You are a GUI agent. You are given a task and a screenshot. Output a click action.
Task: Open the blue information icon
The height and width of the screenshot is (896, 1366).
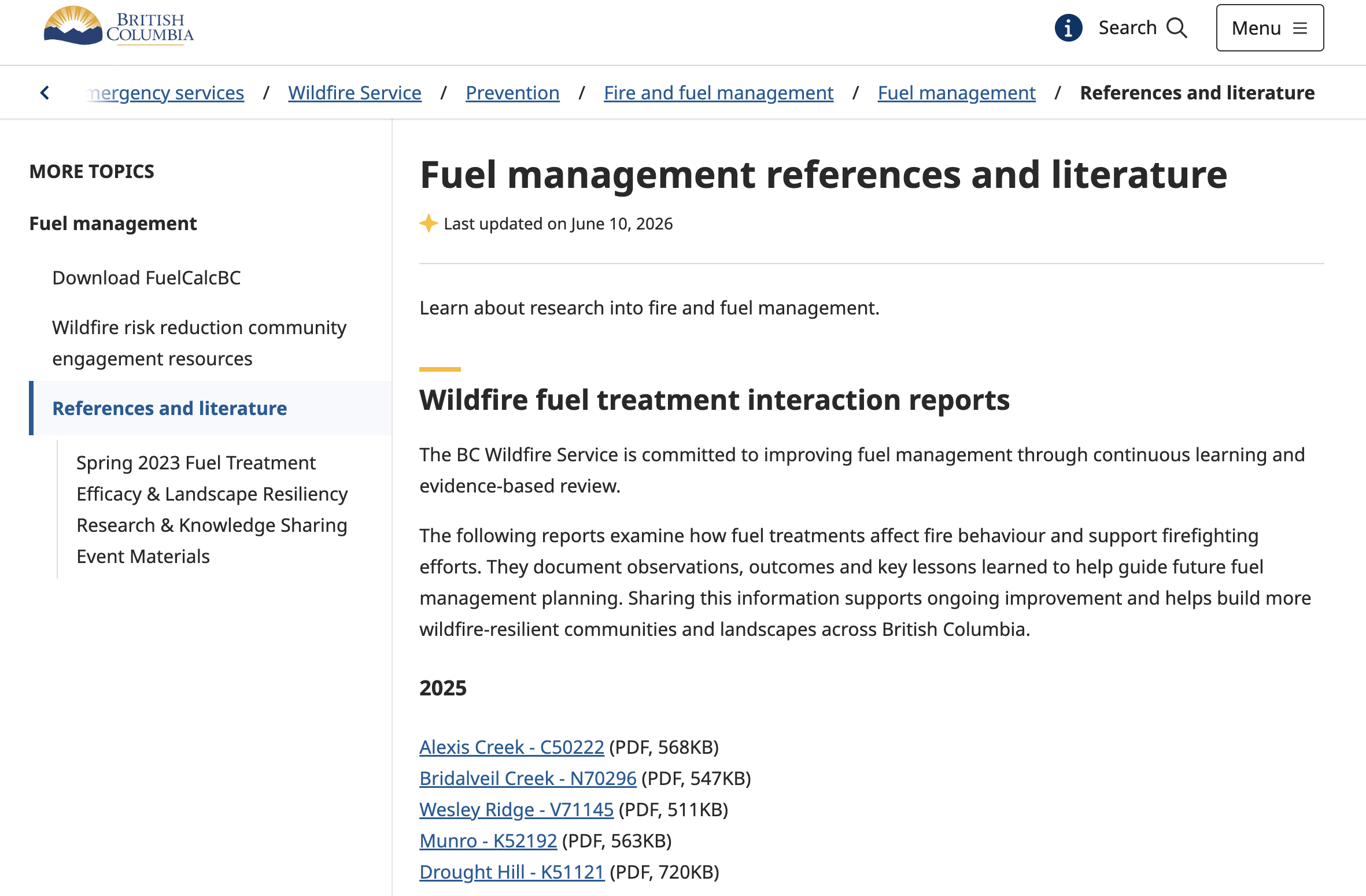point(1068,28)
